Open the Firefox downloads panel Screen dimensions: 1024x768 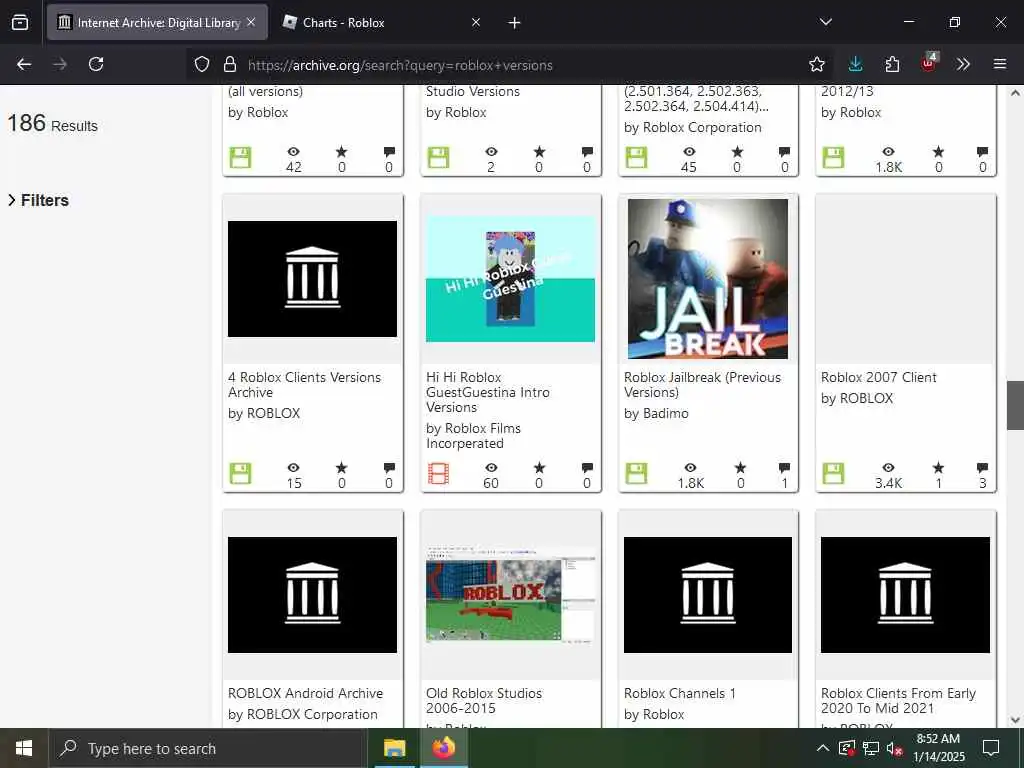click(x=855, y=64)
